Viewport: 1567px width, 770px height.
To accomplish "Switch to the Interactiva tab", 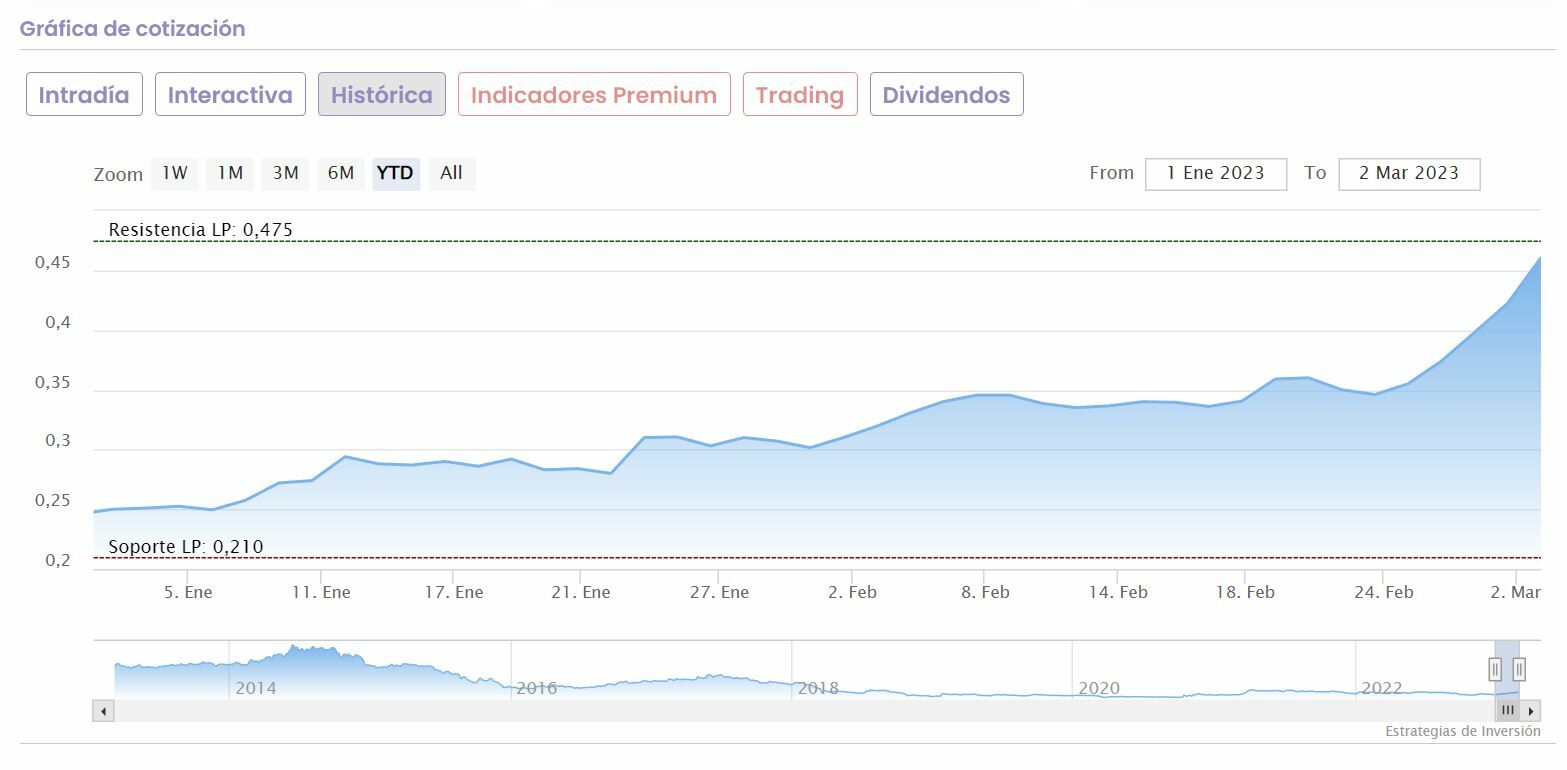I will 230,95.
